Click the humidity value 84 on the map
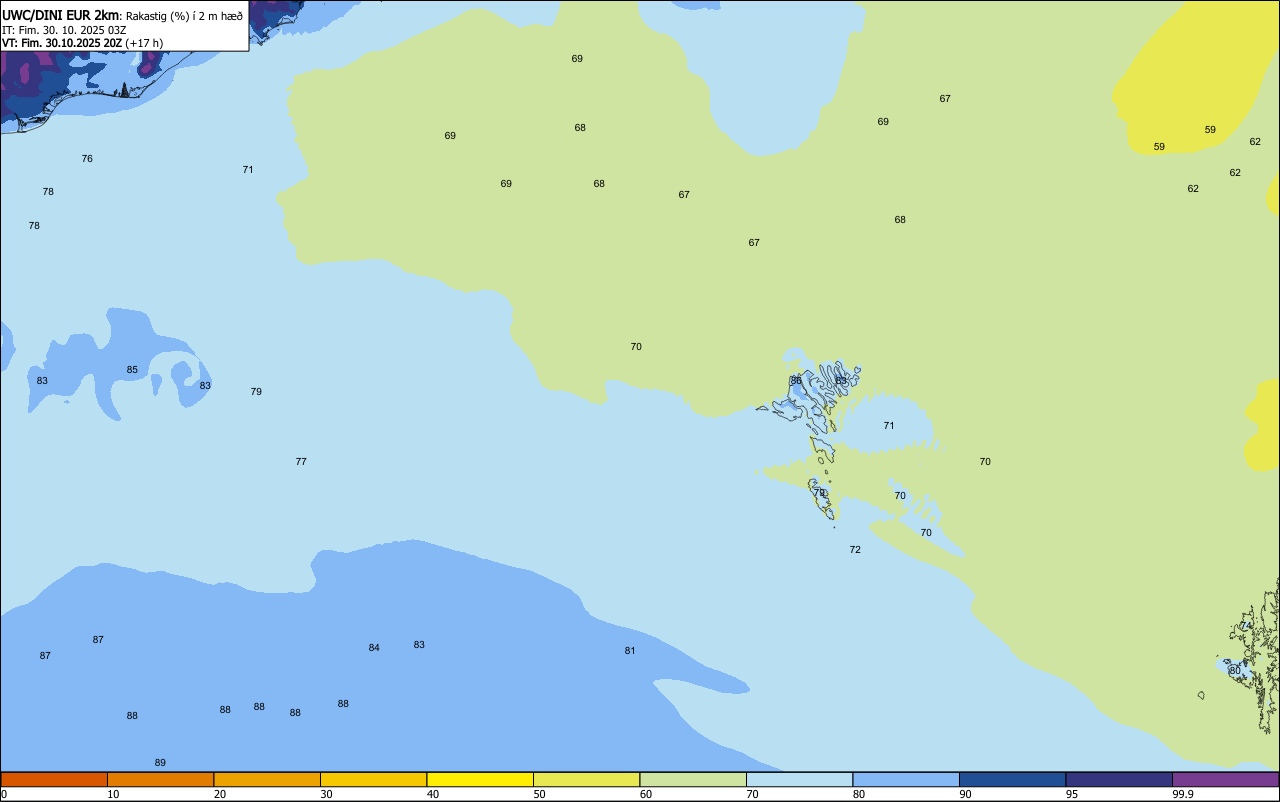1280x802 pixels. [374, 648]
